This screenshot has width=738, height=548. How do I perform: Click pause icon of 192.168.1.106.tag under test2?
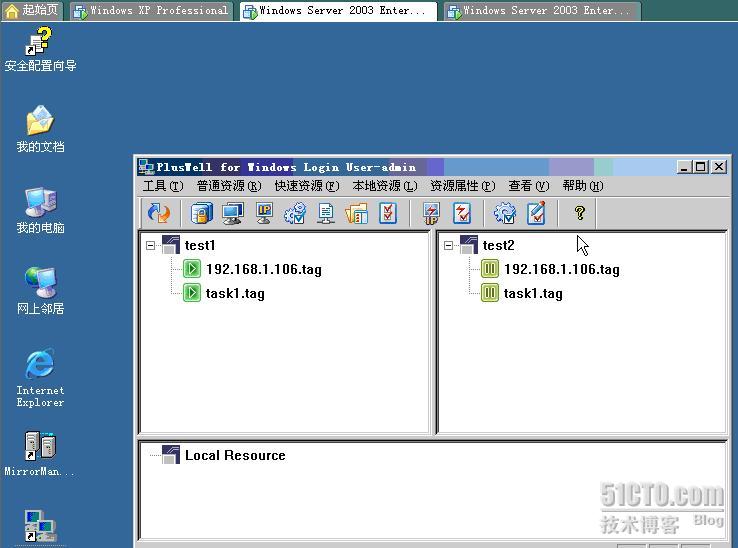490,269
